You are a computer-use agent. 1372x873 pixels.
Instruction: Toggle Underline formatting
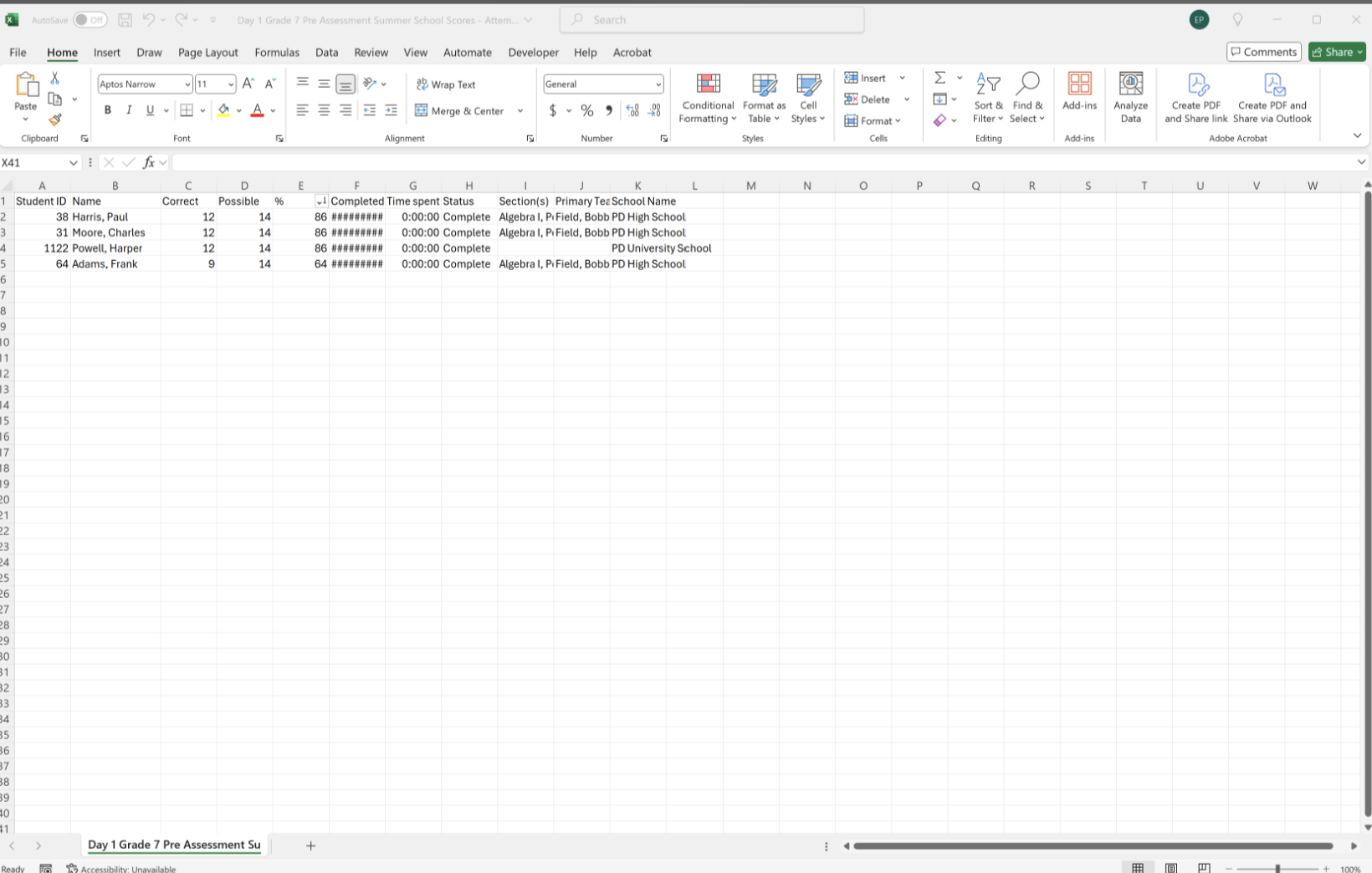[148, 110]
